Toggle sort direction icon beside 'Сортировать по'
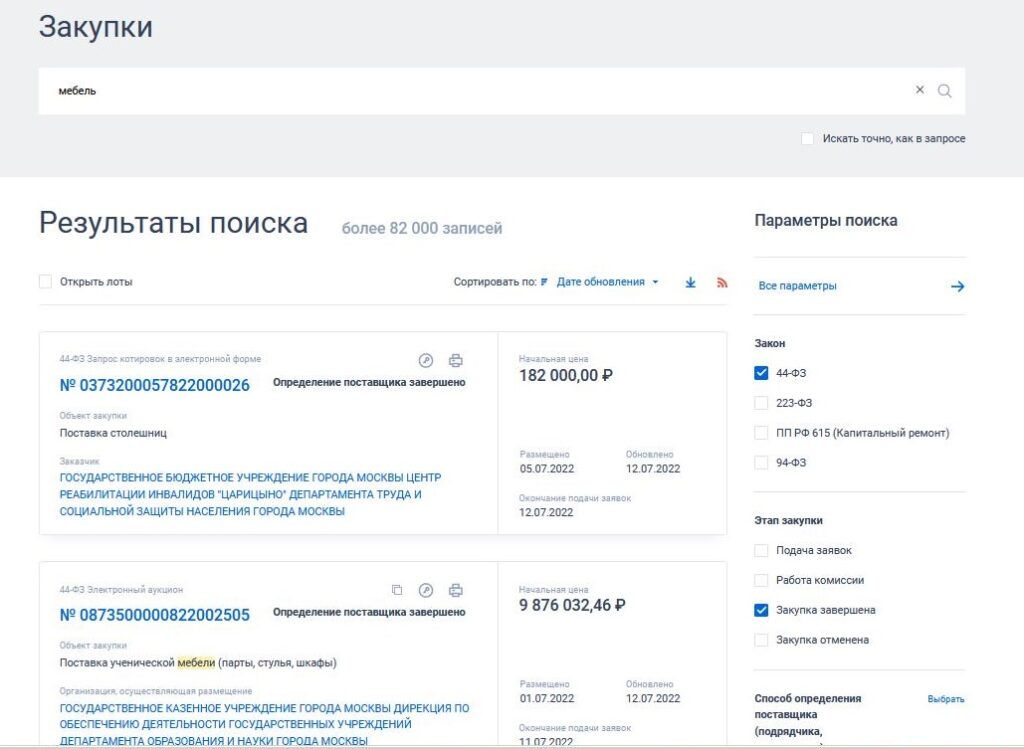Viewport: 1024px width, 749px height. (x=545, y=282)
